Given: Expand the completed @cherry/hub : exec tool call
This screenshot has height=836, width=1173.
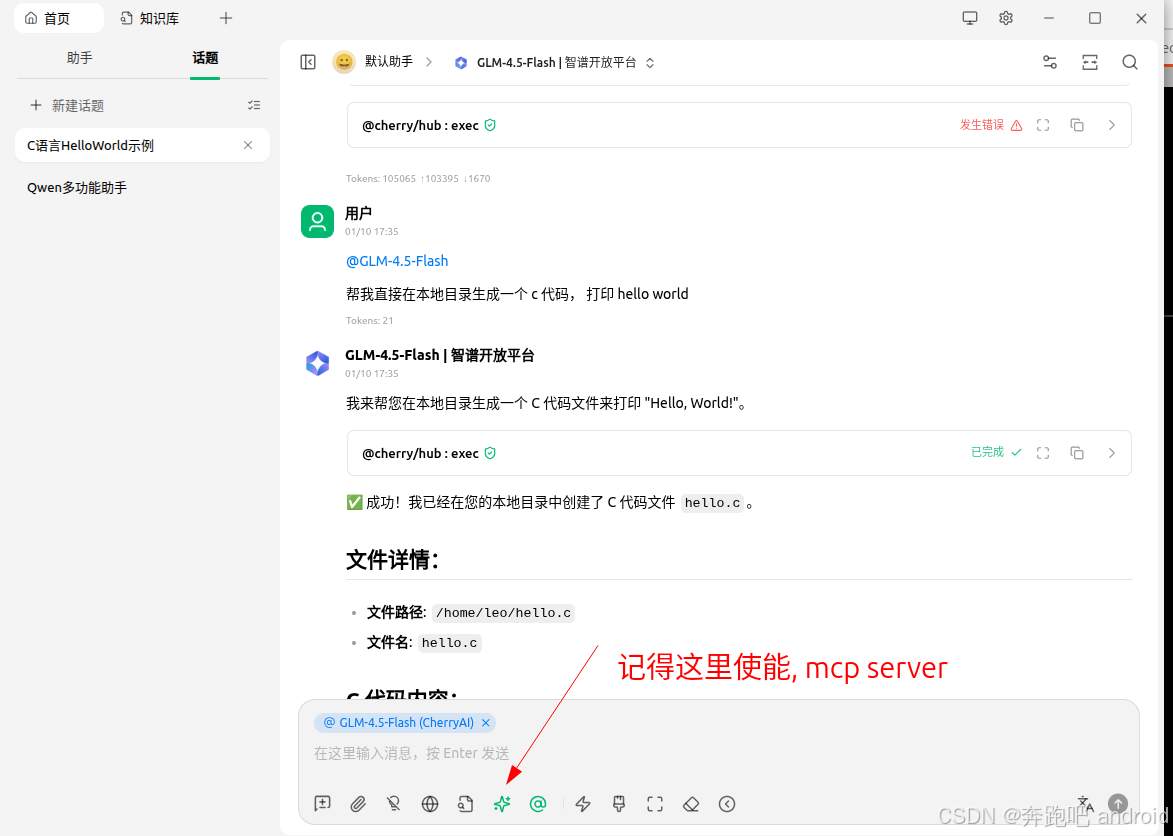Looking at the screenshot, I should pos(1112,452).
